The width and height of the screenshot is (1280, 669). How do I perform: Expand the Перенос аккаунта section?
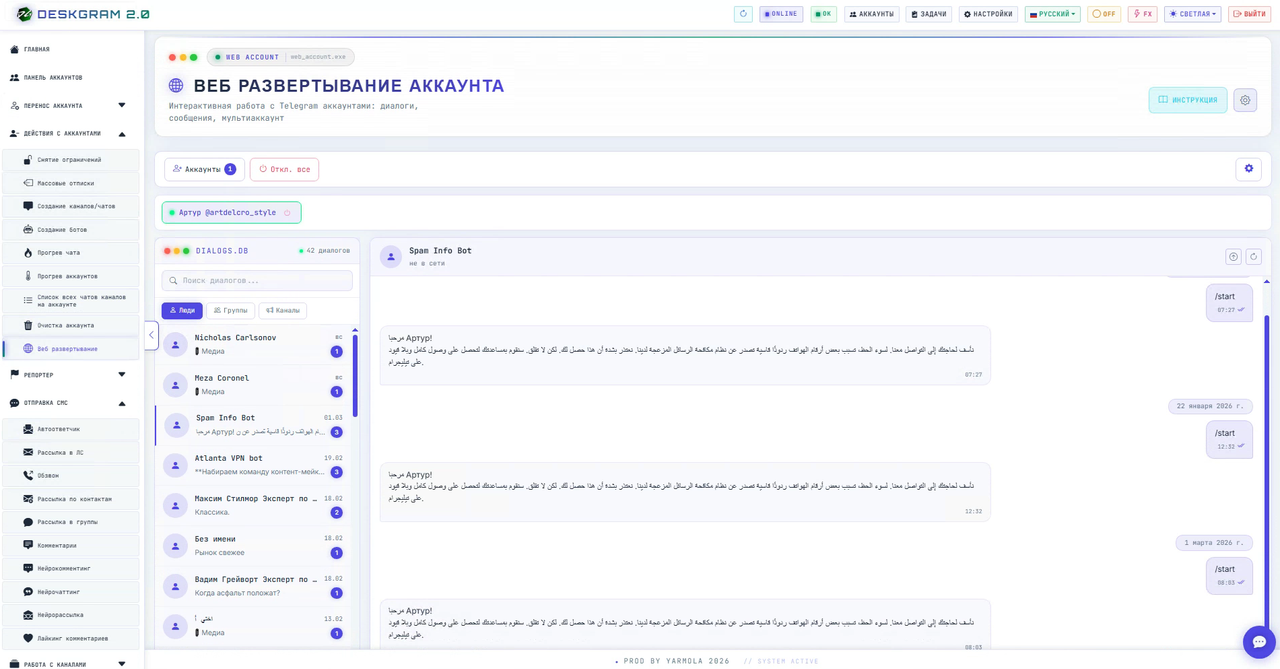point(68,105)
